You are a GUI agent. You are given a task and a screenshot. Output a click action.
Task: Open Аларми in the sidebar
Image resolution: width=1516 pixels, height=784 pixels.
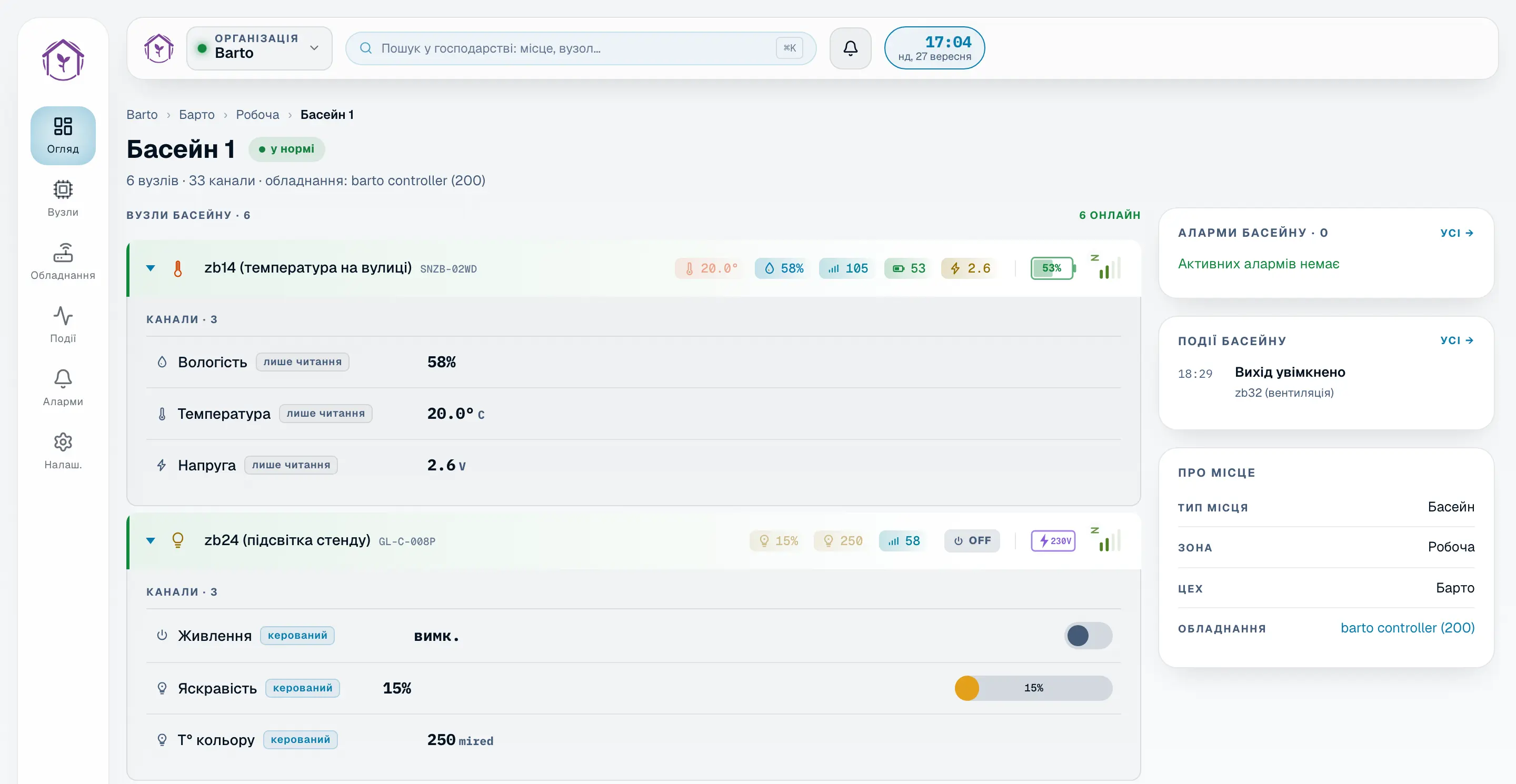63,388
